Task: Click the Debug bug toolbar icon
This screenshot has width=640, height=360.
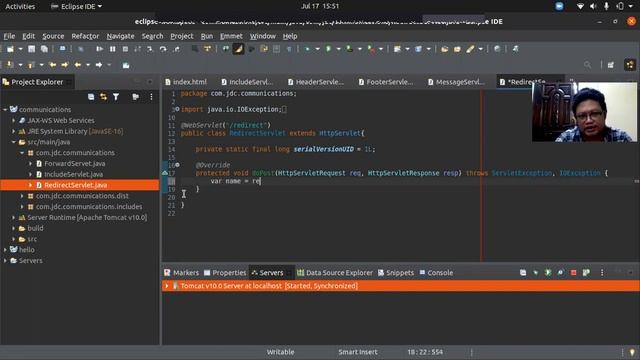Action: coord(307,49)
